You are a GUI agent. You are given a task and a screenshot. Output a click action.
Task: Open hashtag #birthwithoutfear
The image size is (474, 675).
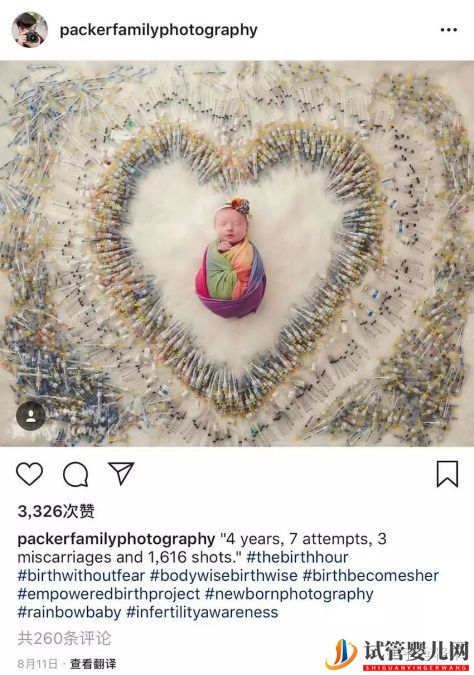tap(81, 576)
